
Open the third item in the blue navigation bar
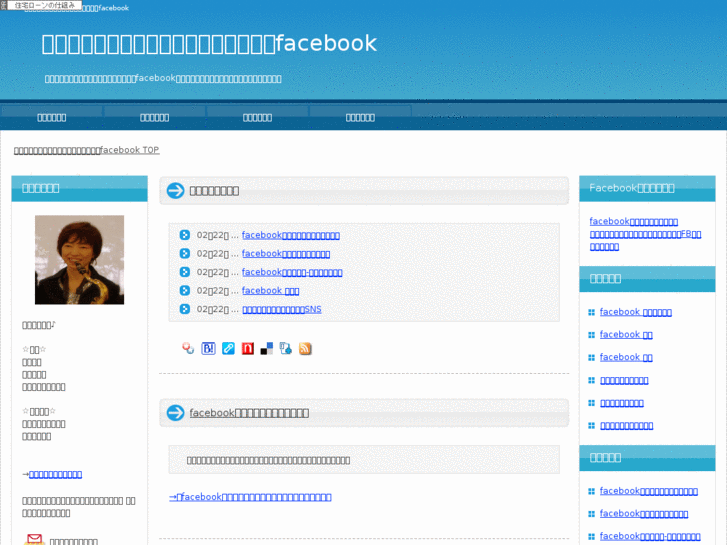(x=257, y=117)
